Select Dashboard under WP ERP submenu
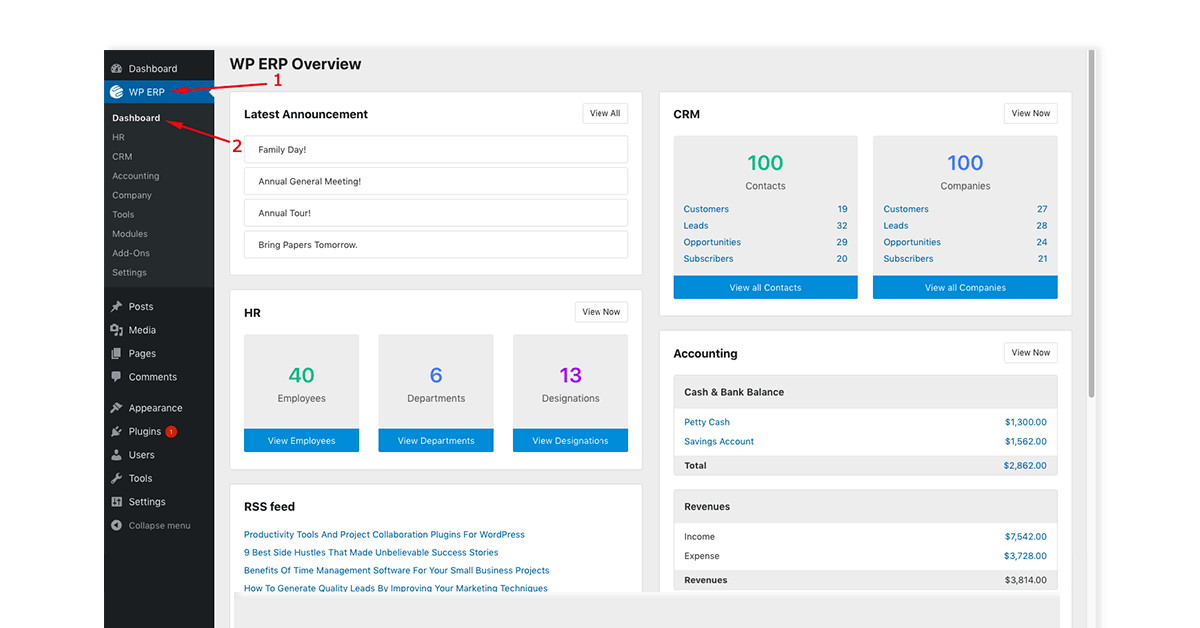The width and height of the screenshot is (1200, 628). pyautogui.click(x=136, y=118)
